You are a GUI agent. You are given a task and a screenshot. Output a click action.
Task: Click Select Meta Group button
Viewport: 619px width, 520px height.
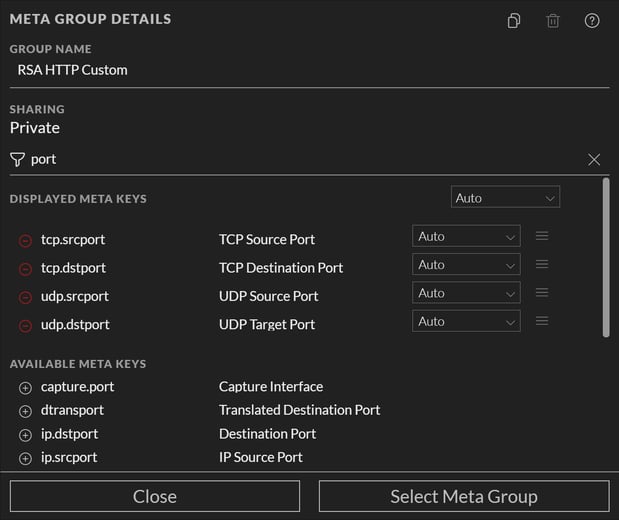tap(464, 496)
